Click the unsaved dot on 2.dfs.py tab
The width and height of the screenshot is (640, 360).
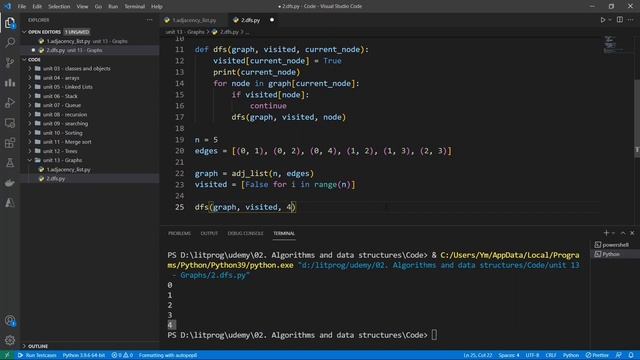(x=272, y=20)
